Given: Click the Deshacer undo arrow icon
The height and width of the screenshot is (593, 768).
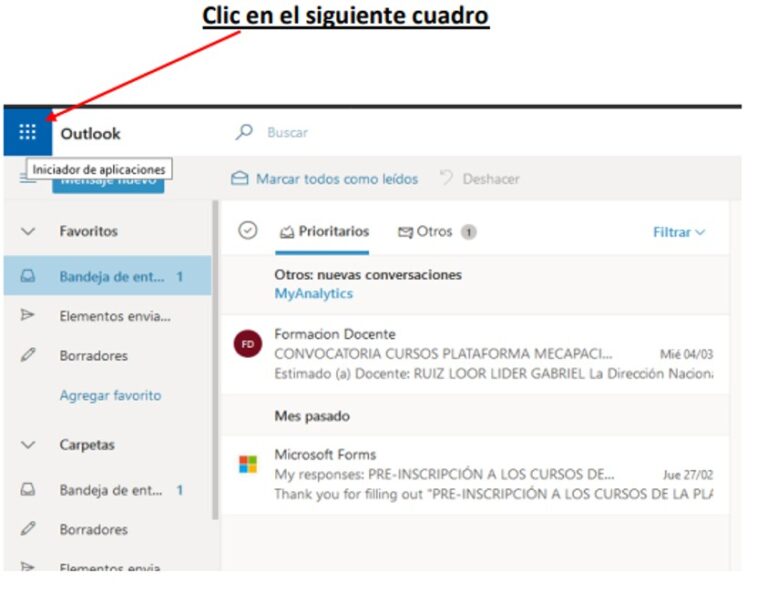Looking at the screenshot, I should (446, 177).
